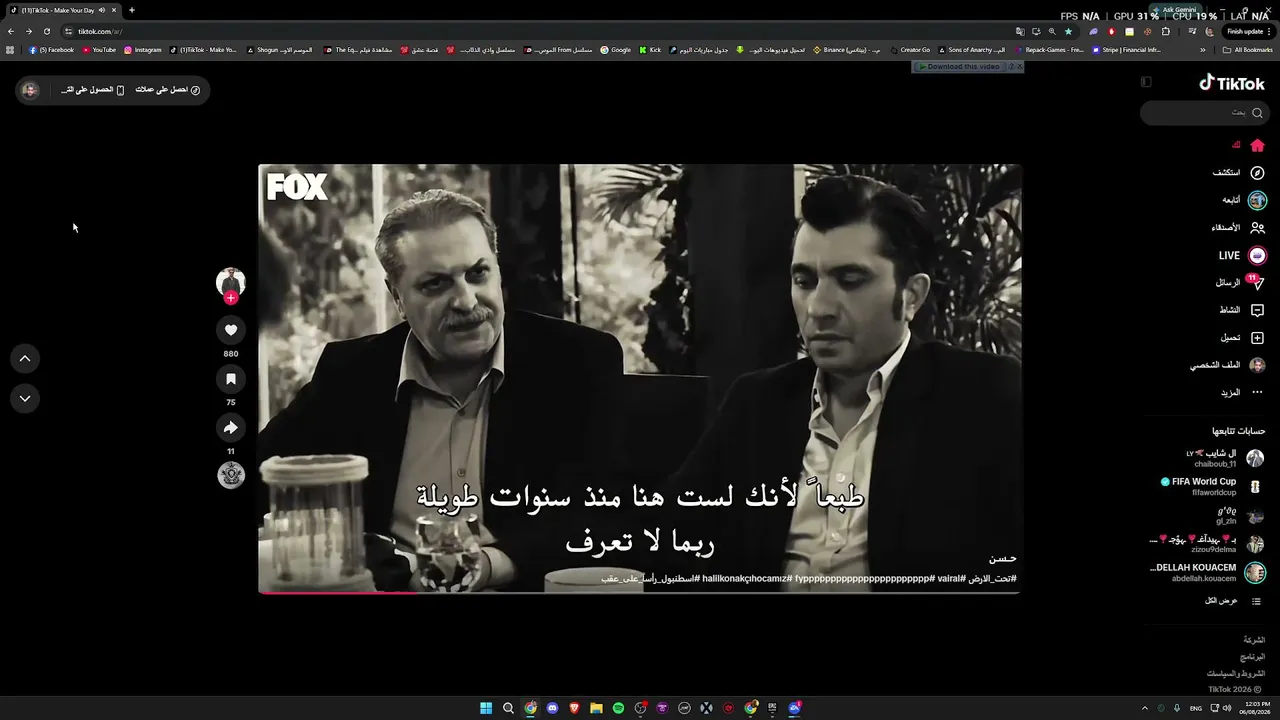Open a new browser tab
Image resolution: width=1280 pixels, height=720 pixels.
[x=131, y=10]
